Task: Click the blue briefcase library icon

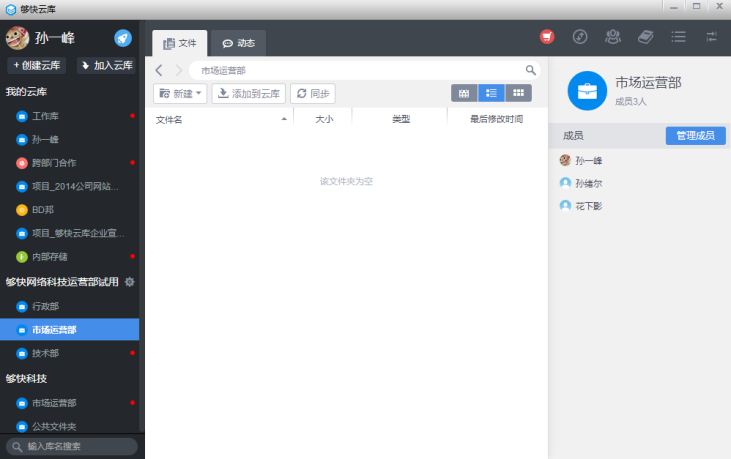Action: coord(587,91)
